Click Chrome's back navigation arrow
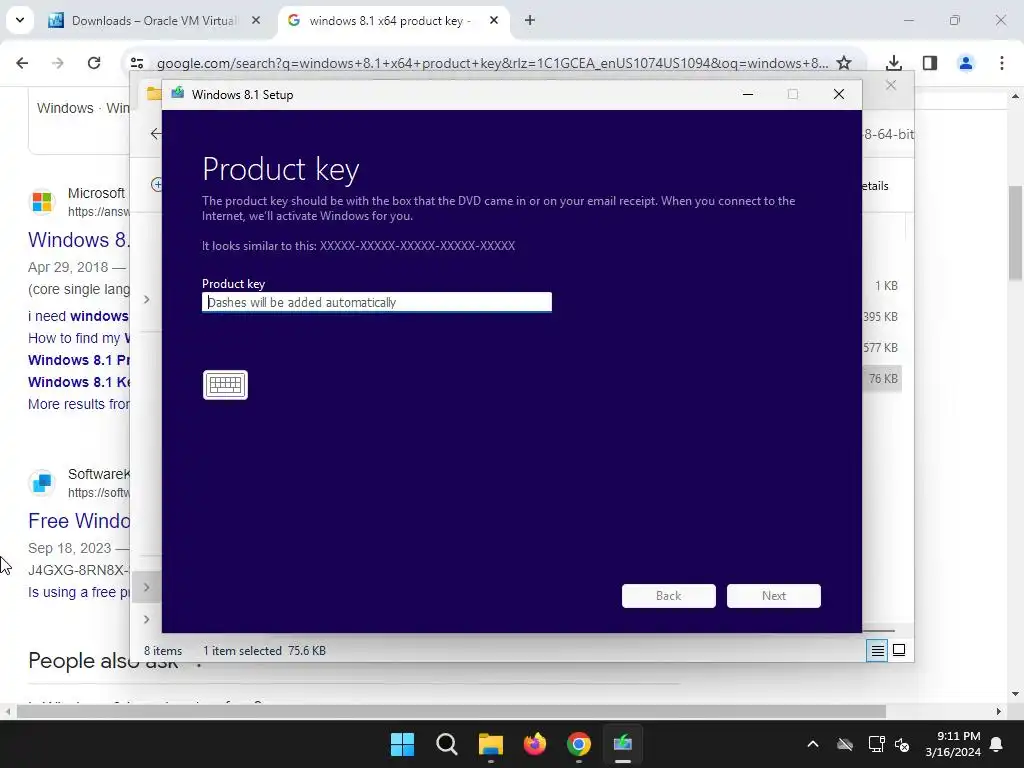Screen dimensions: 1024x768 click(22, 63)
